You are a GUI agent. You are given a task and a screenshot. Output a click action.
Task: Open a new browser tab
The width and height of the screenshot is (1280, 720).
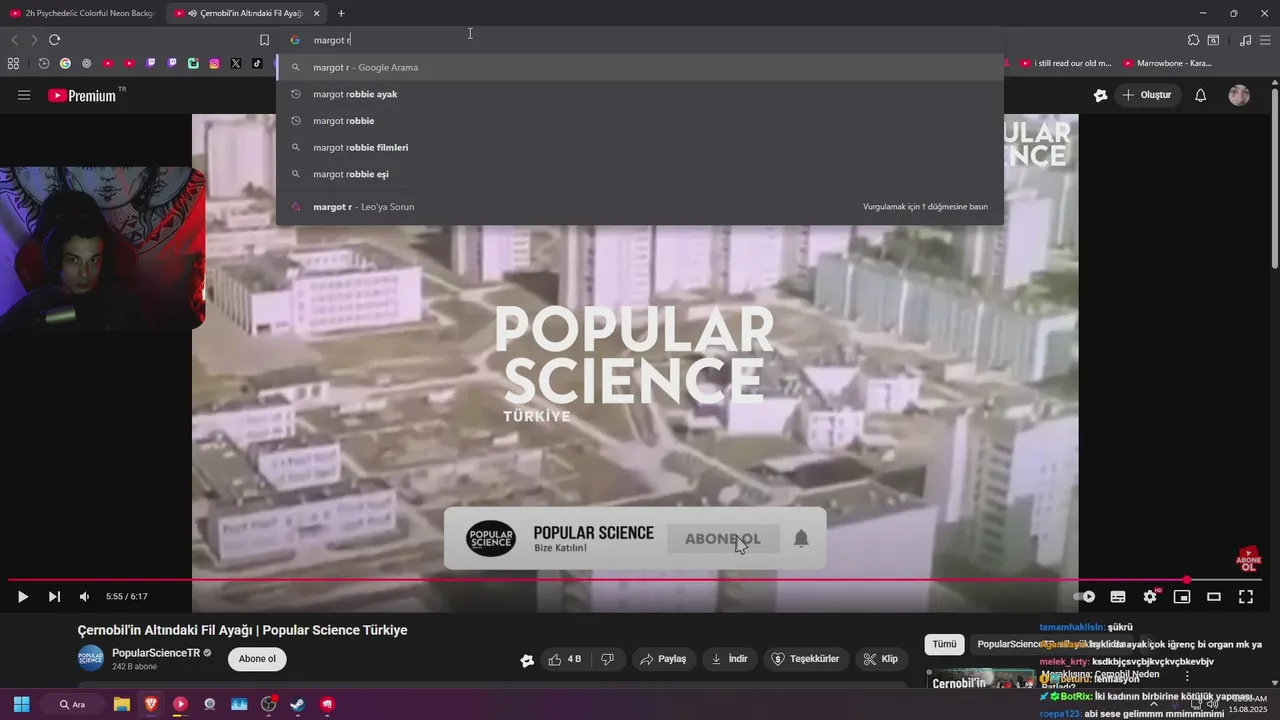pos(341,13)
